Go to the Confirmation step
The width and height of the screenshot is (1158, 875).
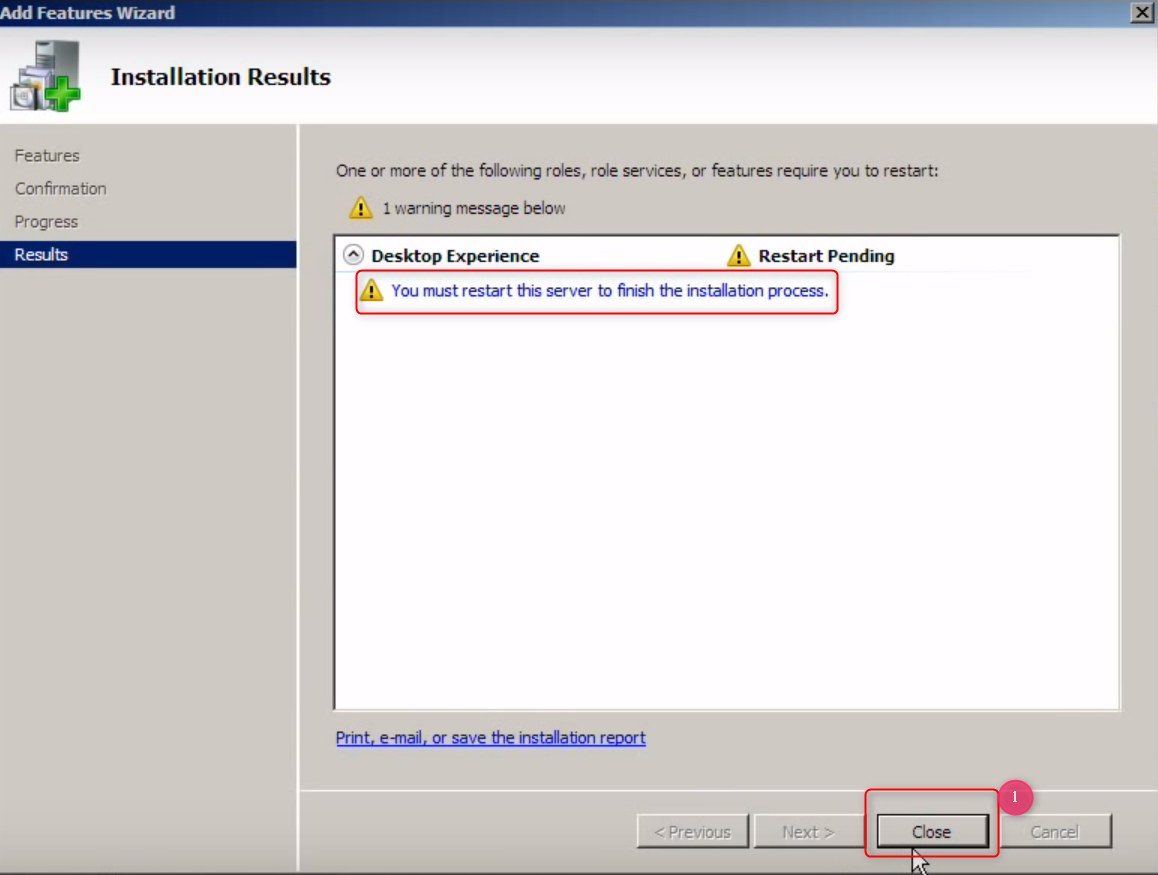pyautogui.click(x=60, y=189)
